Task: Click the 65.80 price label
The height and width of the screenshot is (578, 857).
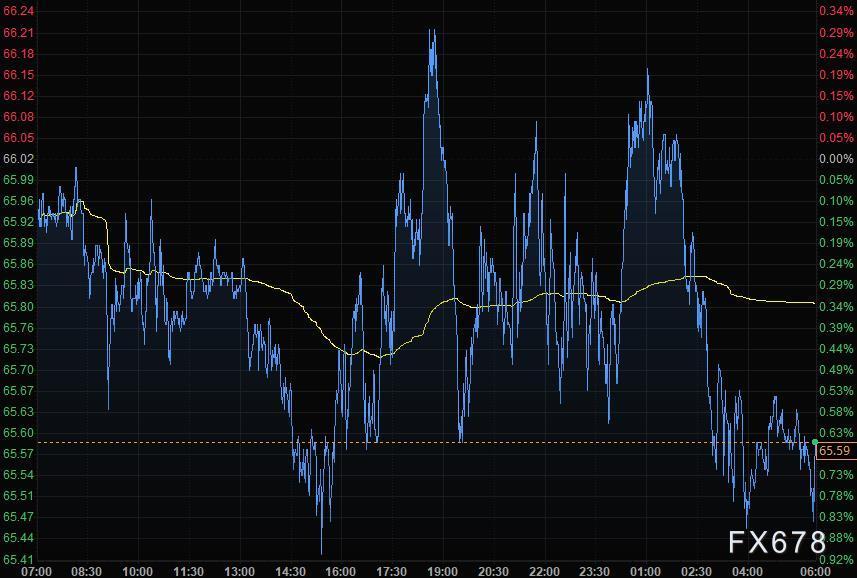Action: pos(18,306)
